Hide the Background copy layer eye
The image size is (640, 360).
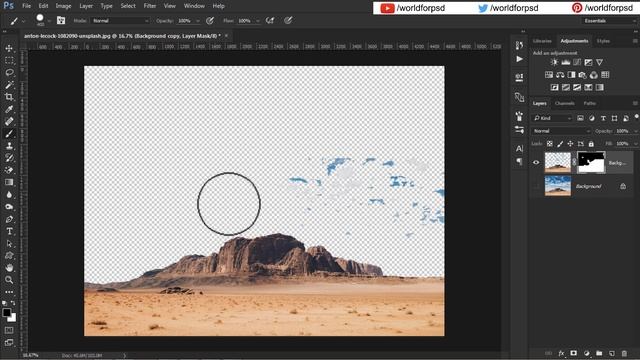click(536, 162)
